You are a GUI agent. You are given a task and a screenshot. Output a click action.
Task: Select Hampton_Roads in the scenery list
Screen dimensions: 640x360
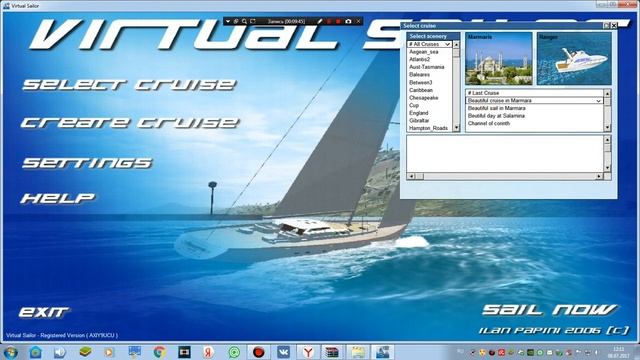click(428, 128)
